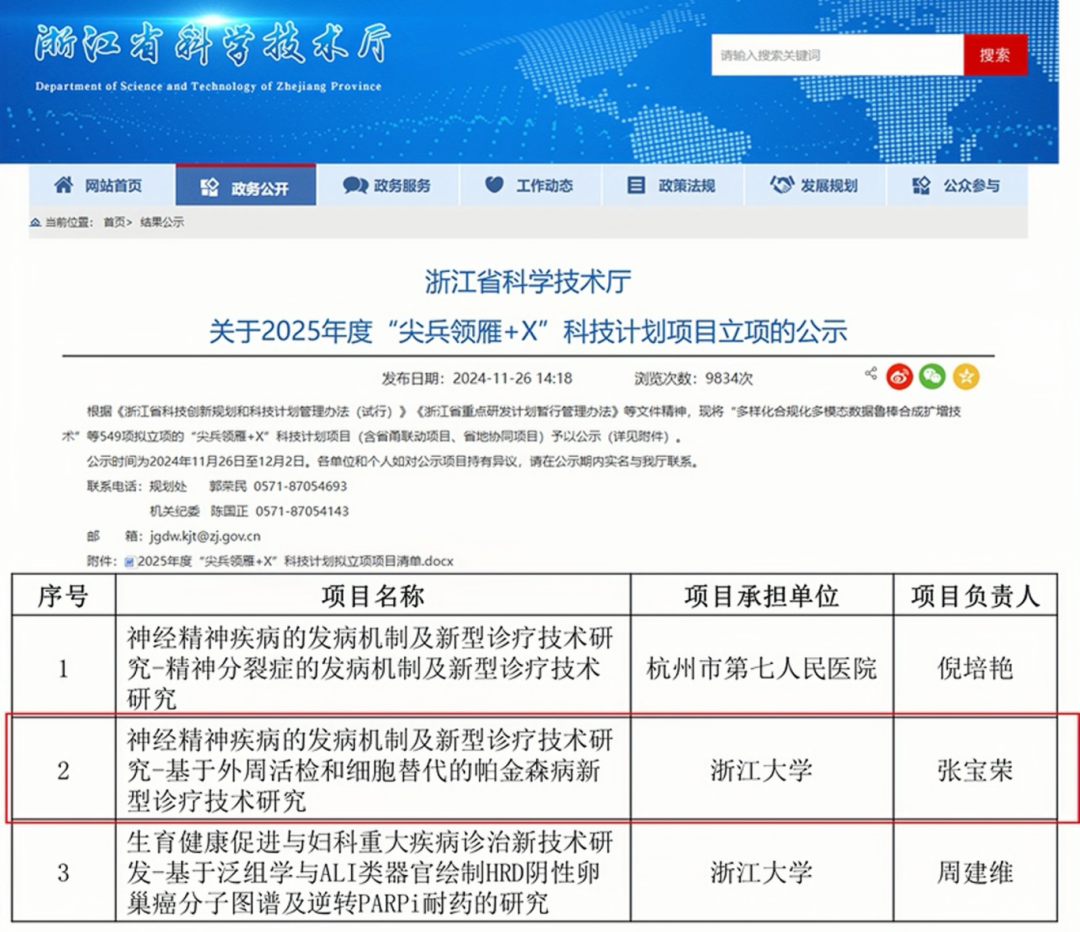Click the serial number 3 cell

pyautogui.click(x=63, y=873)
